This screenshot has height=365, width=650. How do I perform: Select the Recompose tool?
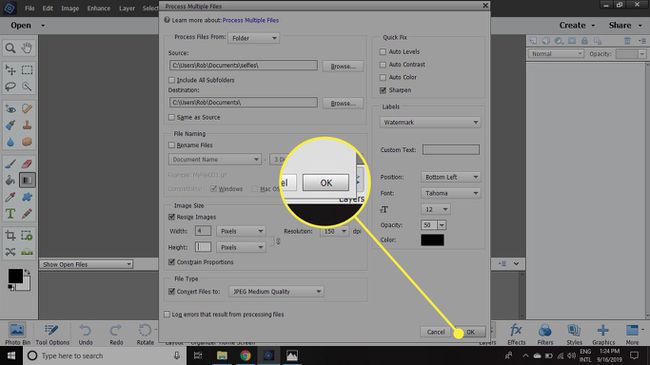(x=27, y=236)
